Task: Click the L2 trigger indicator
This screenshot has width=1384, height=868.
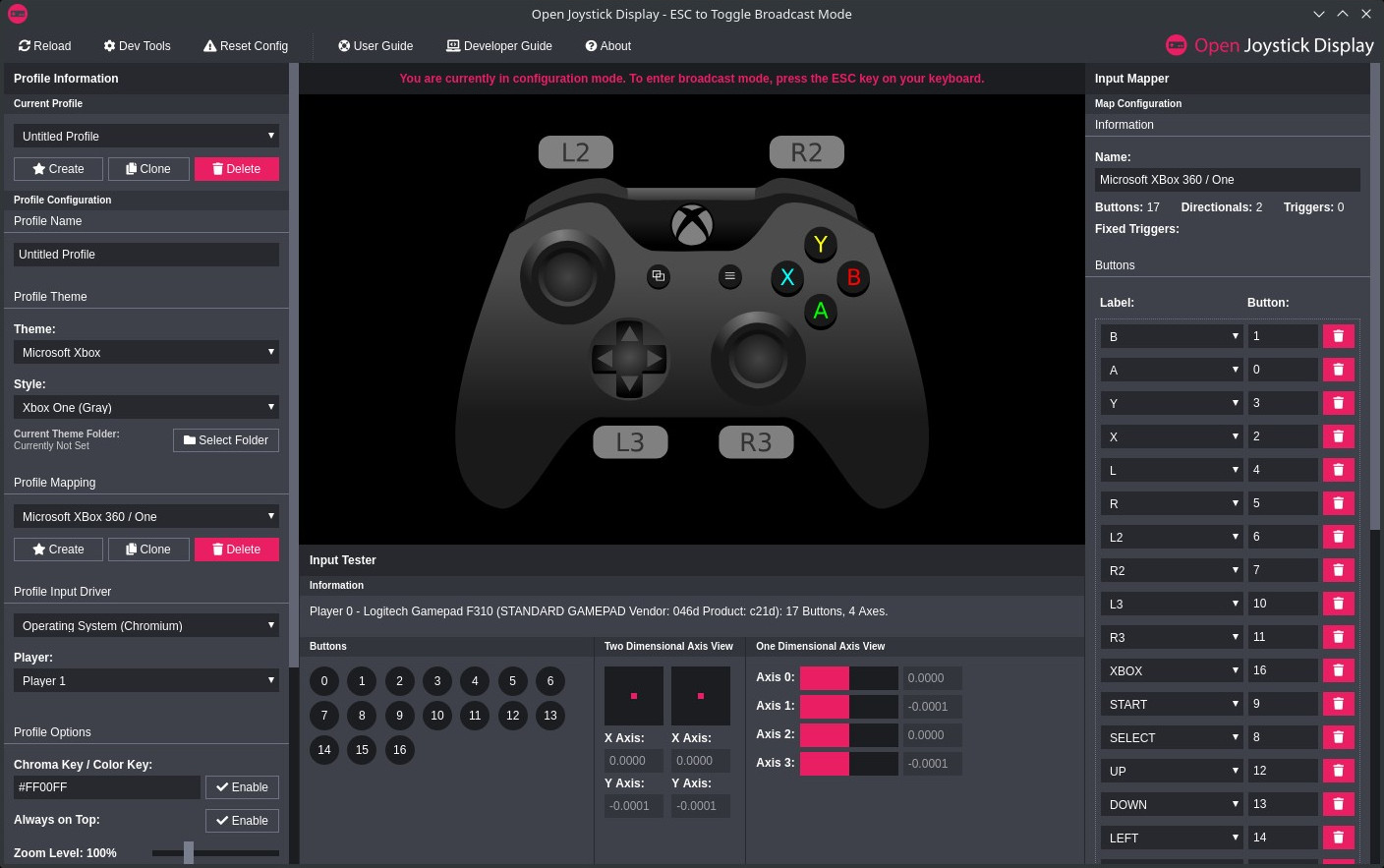Action: coord(576,152)
